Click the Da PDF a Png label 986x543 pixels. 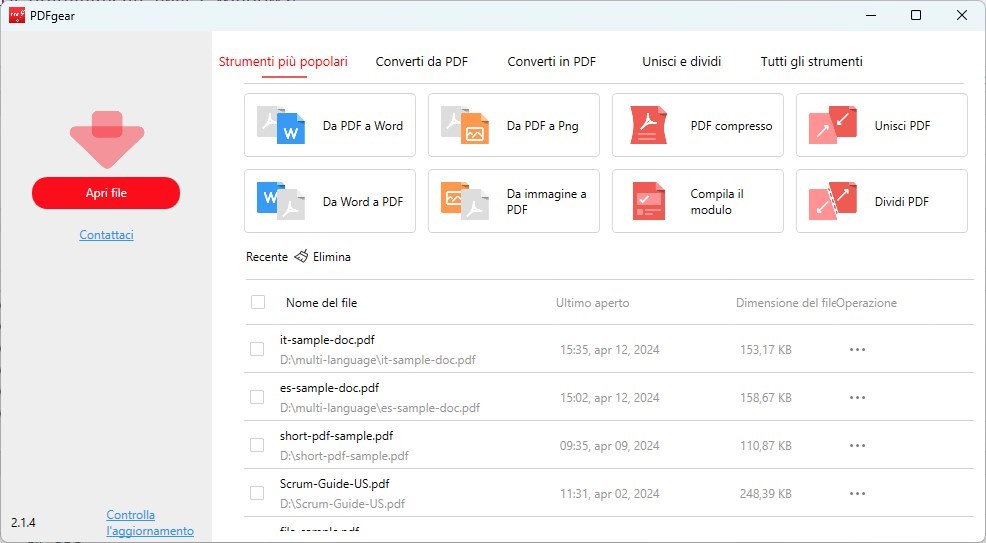[x=543, y=126]
